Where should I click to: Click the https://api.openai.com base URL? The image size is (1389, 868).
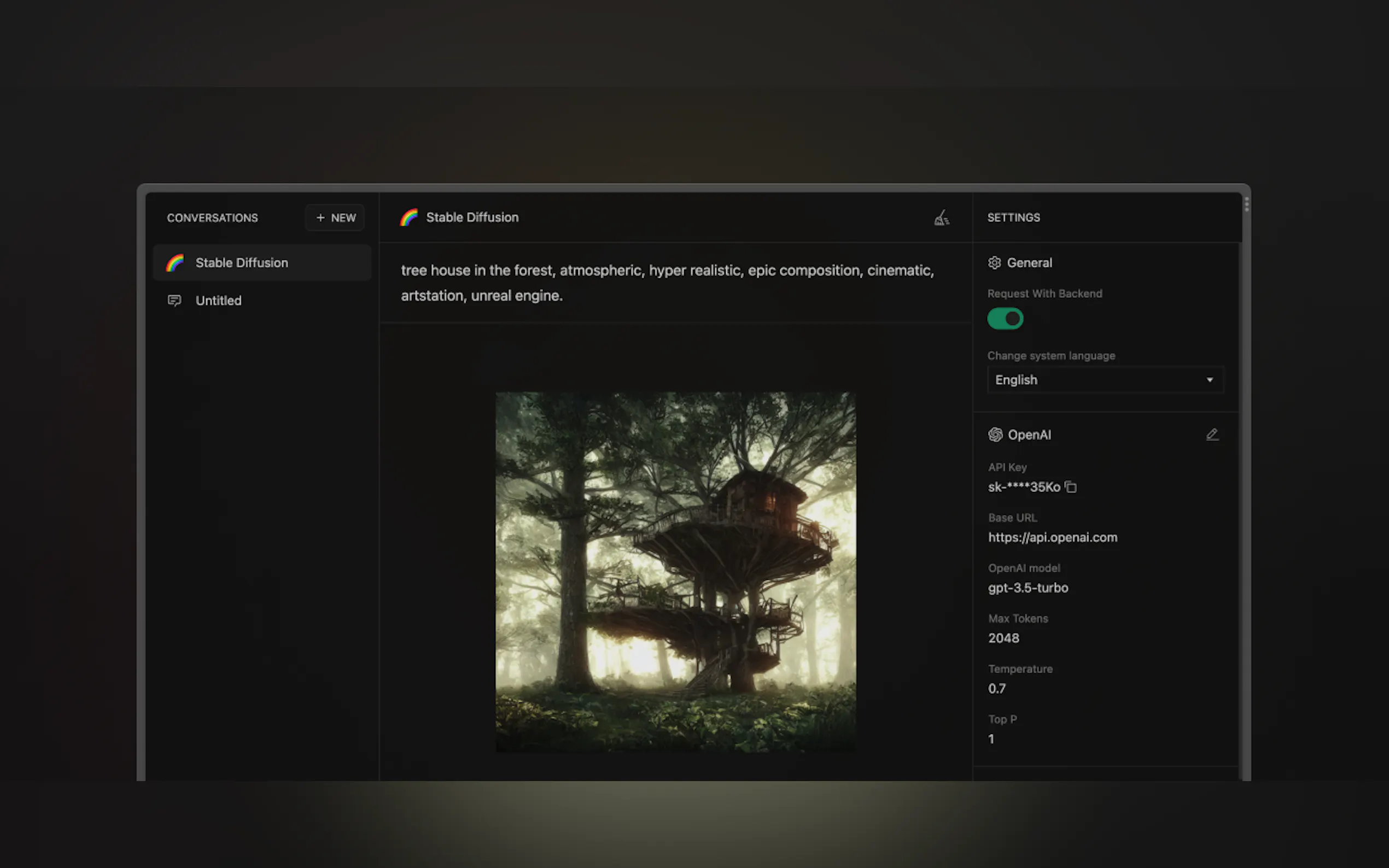point(1053,537)
